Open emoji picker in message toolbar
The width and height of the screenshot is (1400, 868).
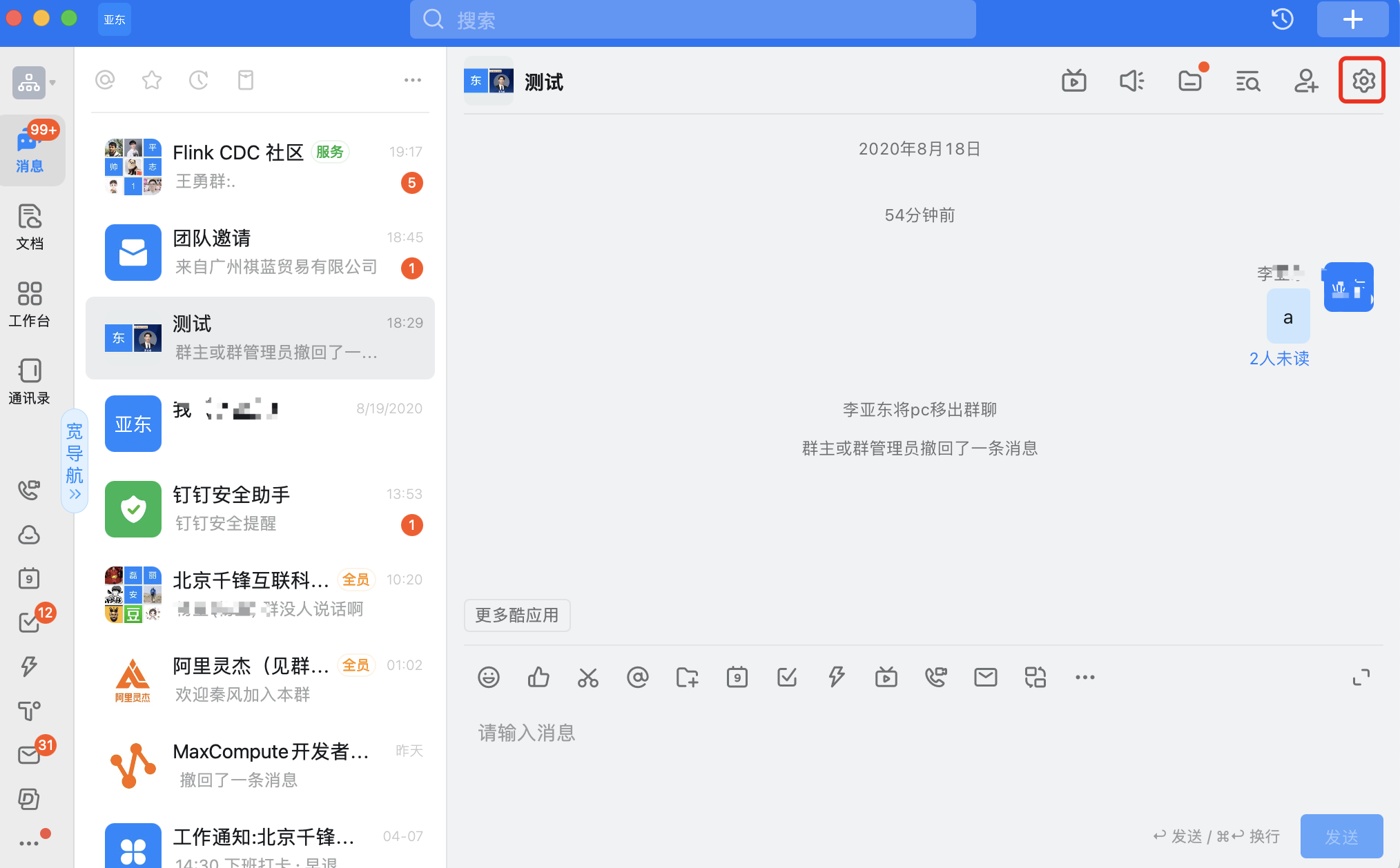click(489, 677)
